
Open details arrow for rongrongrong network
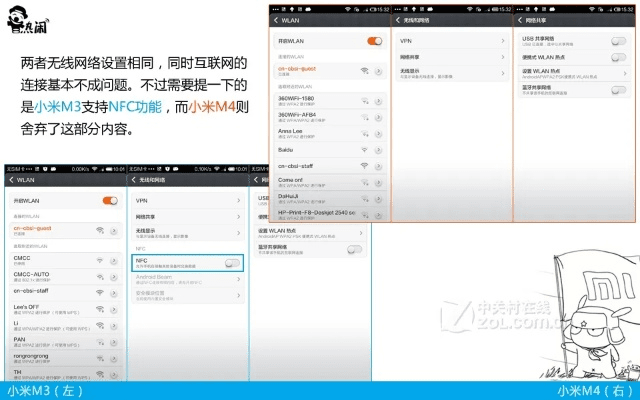[x=113, y=358]
